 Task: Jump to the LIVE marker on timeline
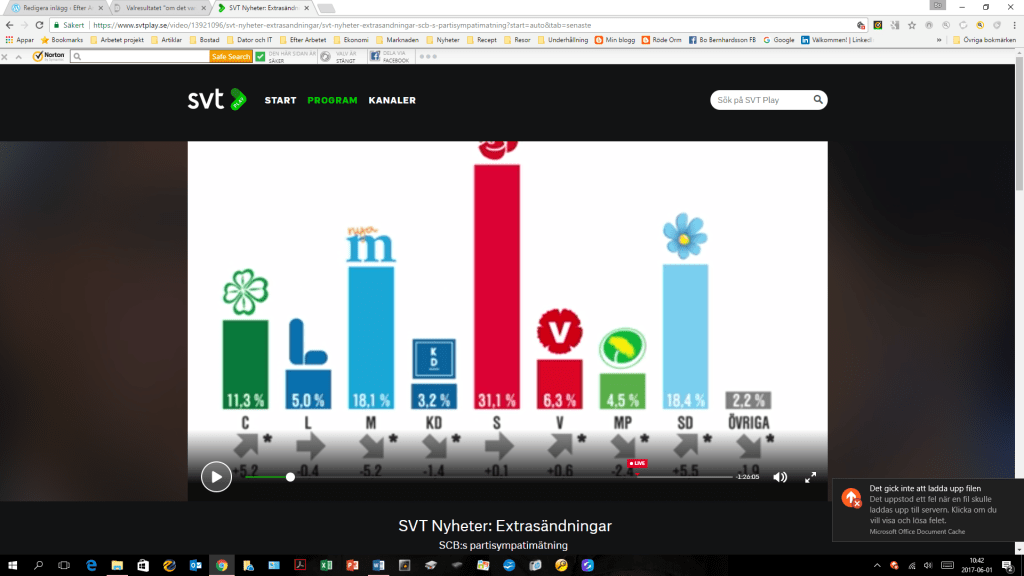637,464
